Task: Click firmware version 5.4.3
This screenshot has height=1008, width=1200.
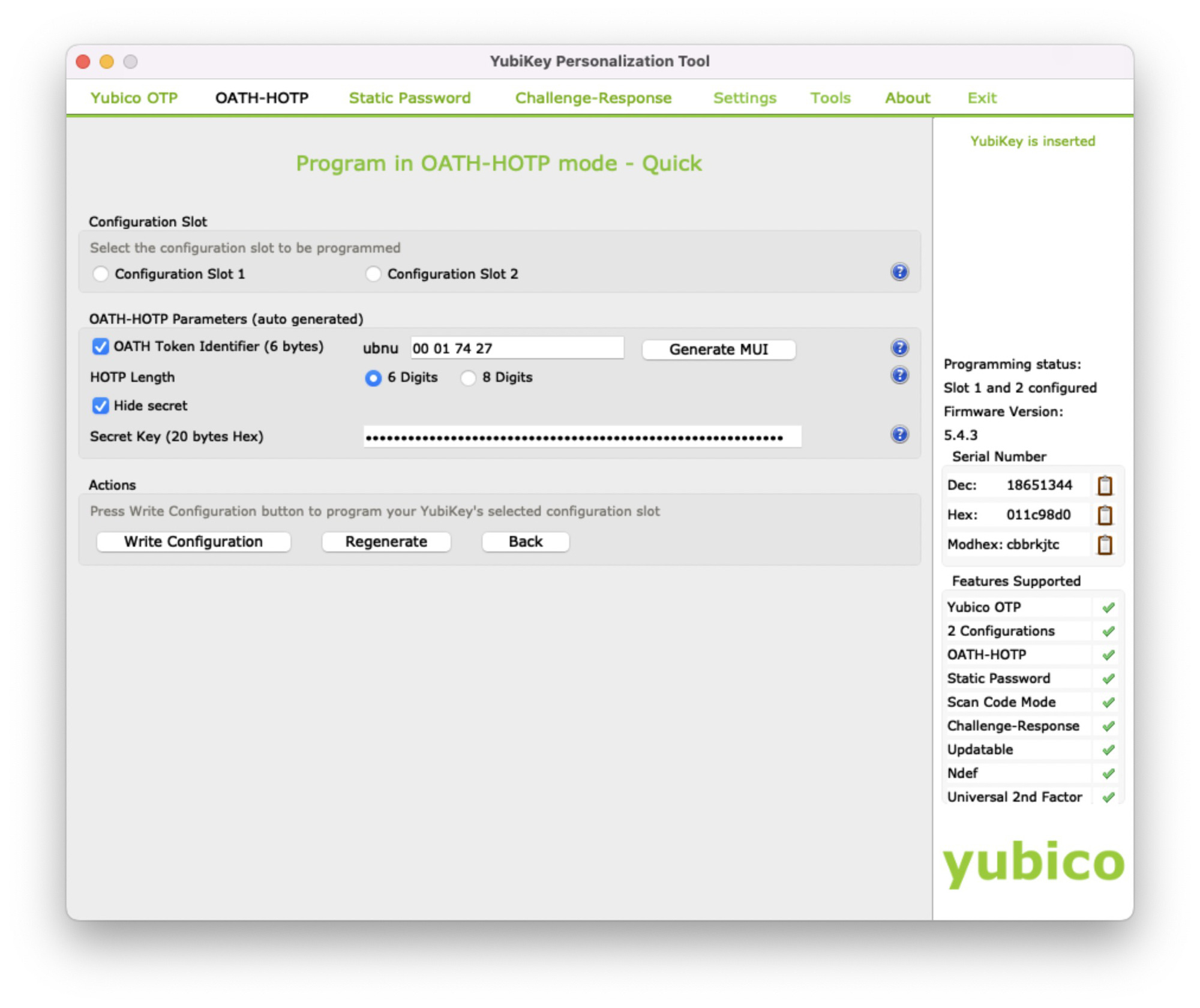Action: click(961, 435)
